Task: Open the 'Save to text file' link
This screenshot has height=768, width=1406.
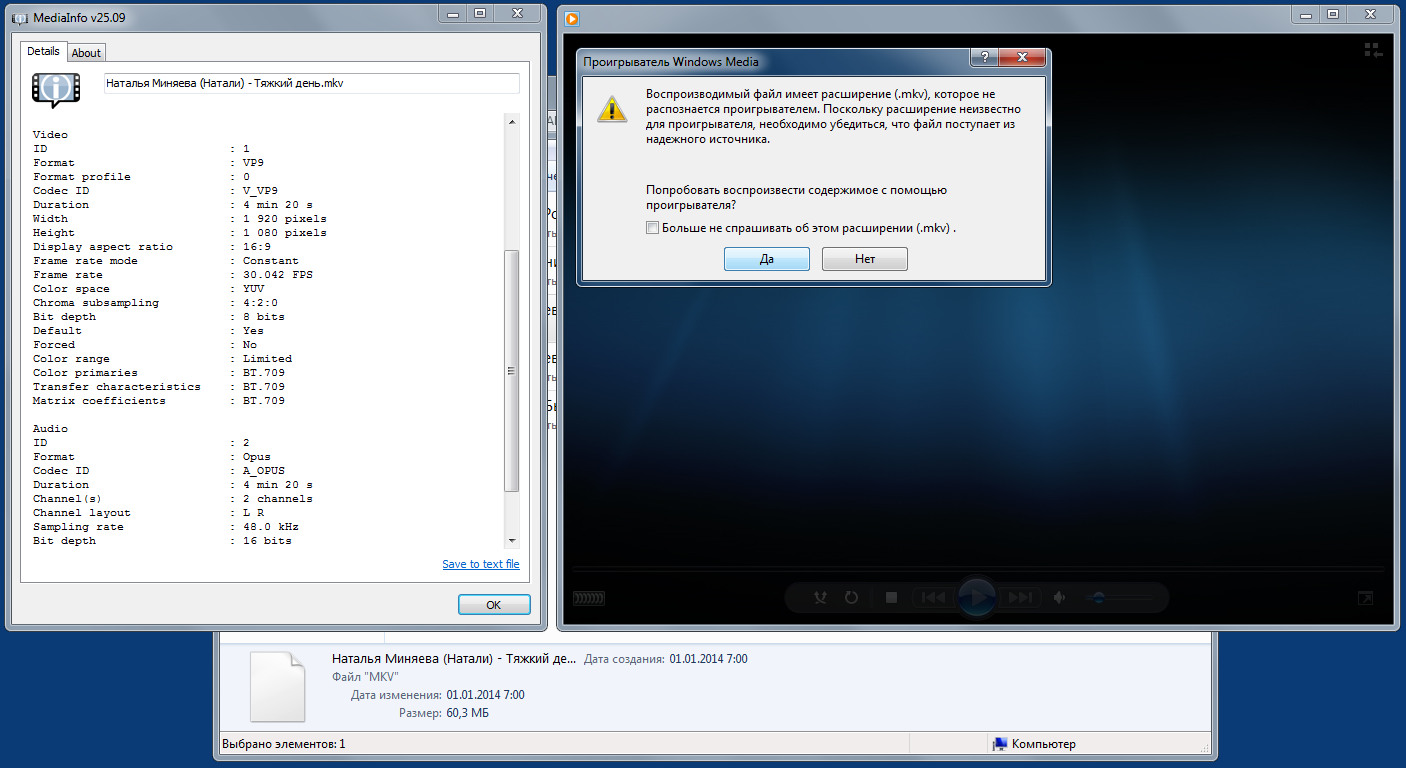Action: tap(480, 564)
